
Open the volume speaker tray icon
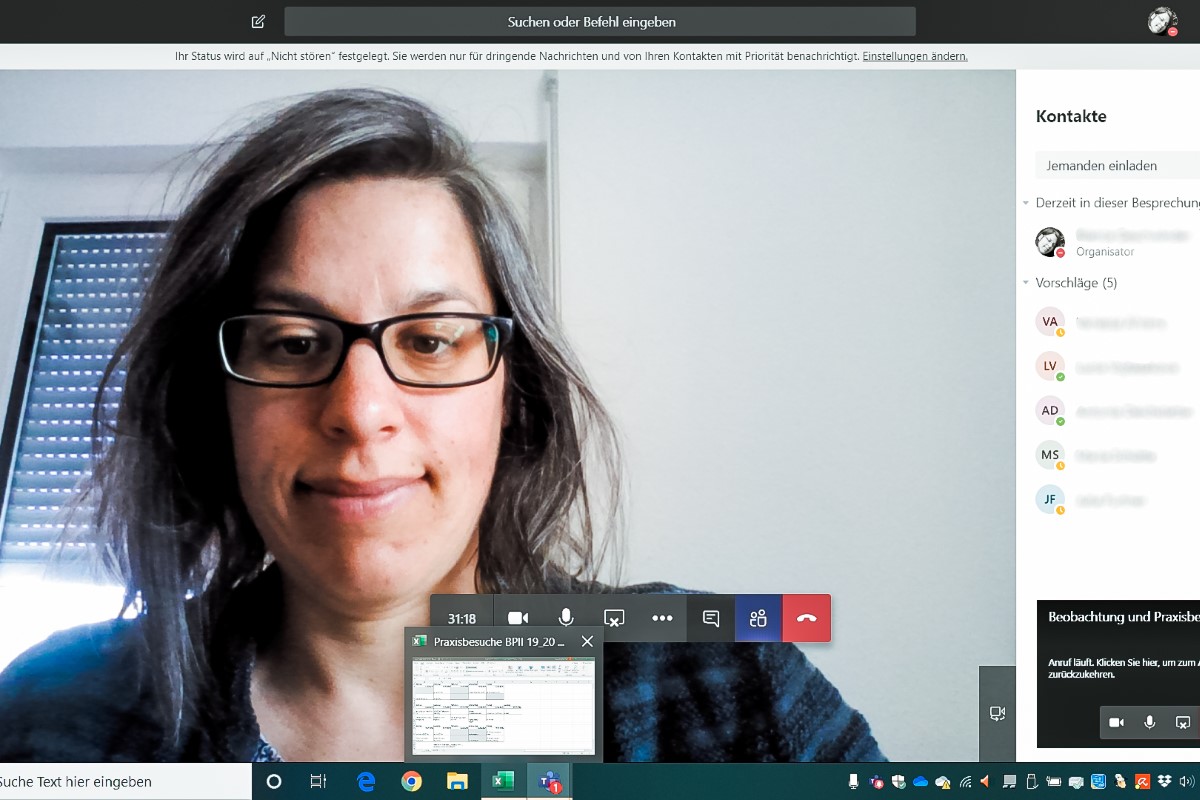[x=1186, y=782]
